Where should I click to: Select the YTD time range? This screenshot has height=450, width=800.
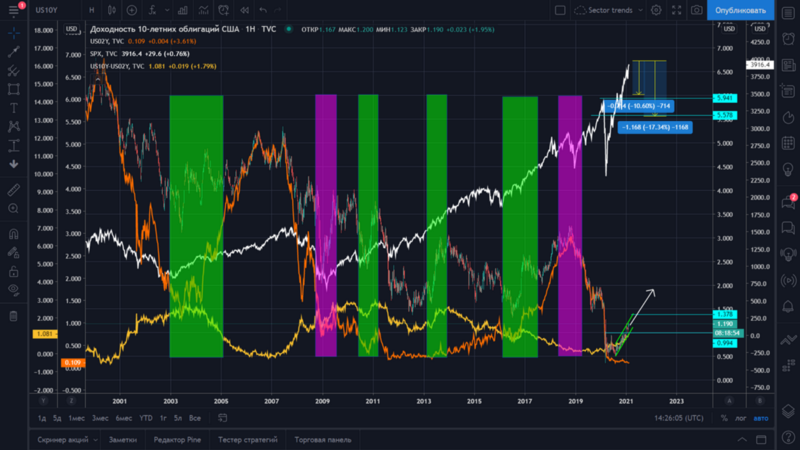tap(146, 417)
